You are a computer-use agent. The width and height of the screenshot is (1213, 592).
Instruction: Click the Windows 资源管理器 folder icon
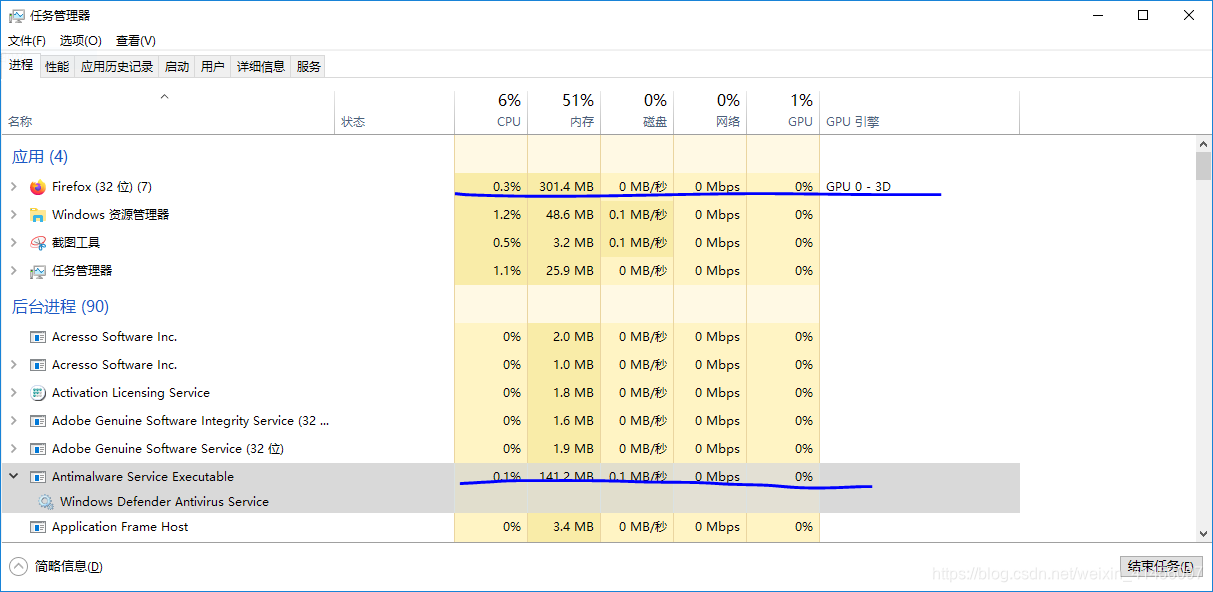pyautogui.click(x=38, y=215)
